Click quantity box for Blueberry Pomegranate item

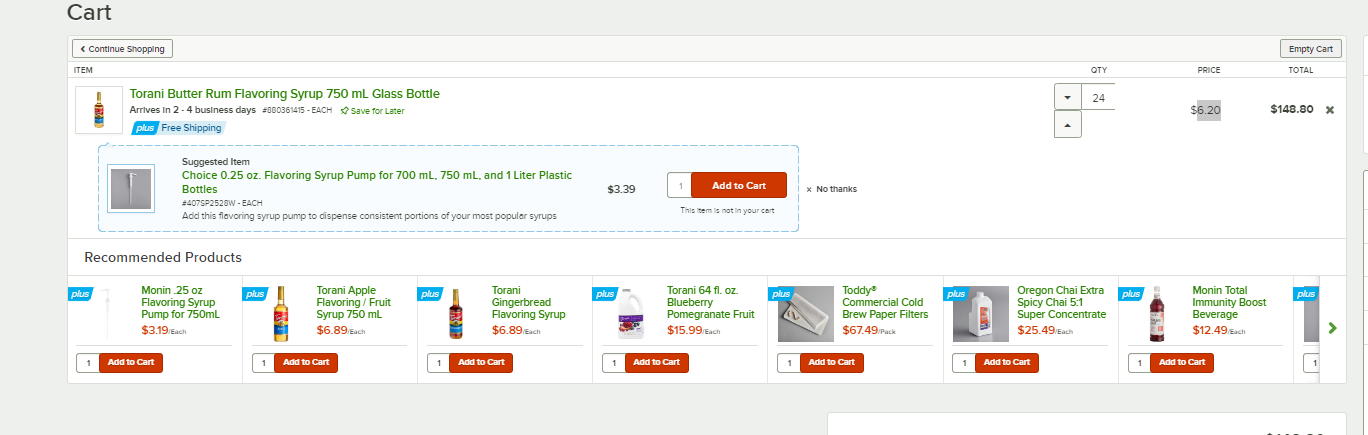[613, 362]
